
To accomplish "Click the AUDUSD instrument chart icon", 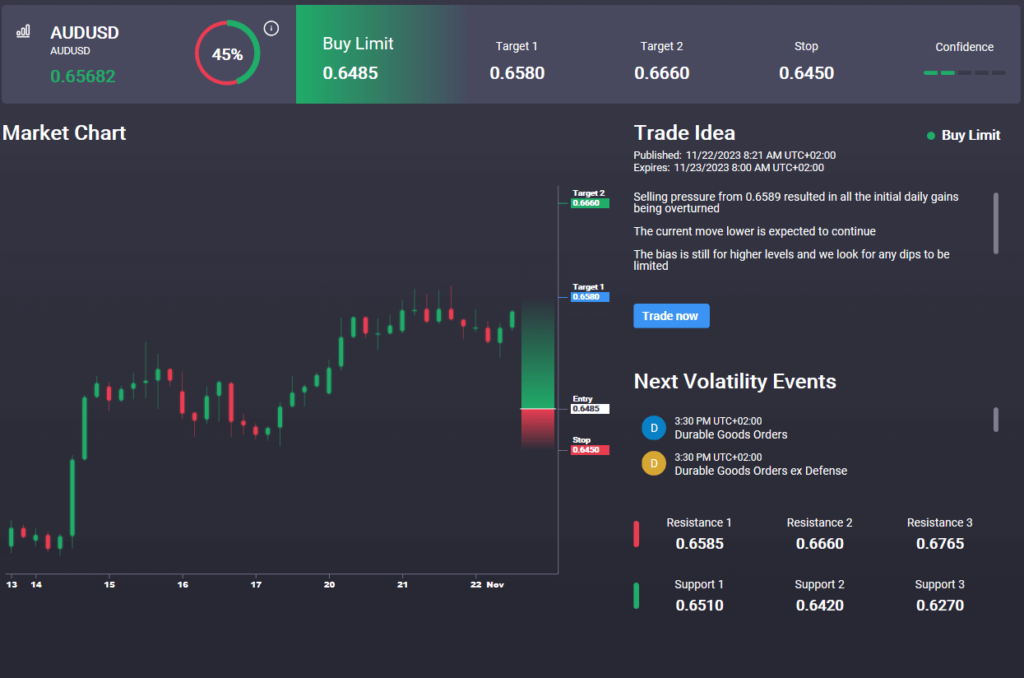I will [22, 31].
